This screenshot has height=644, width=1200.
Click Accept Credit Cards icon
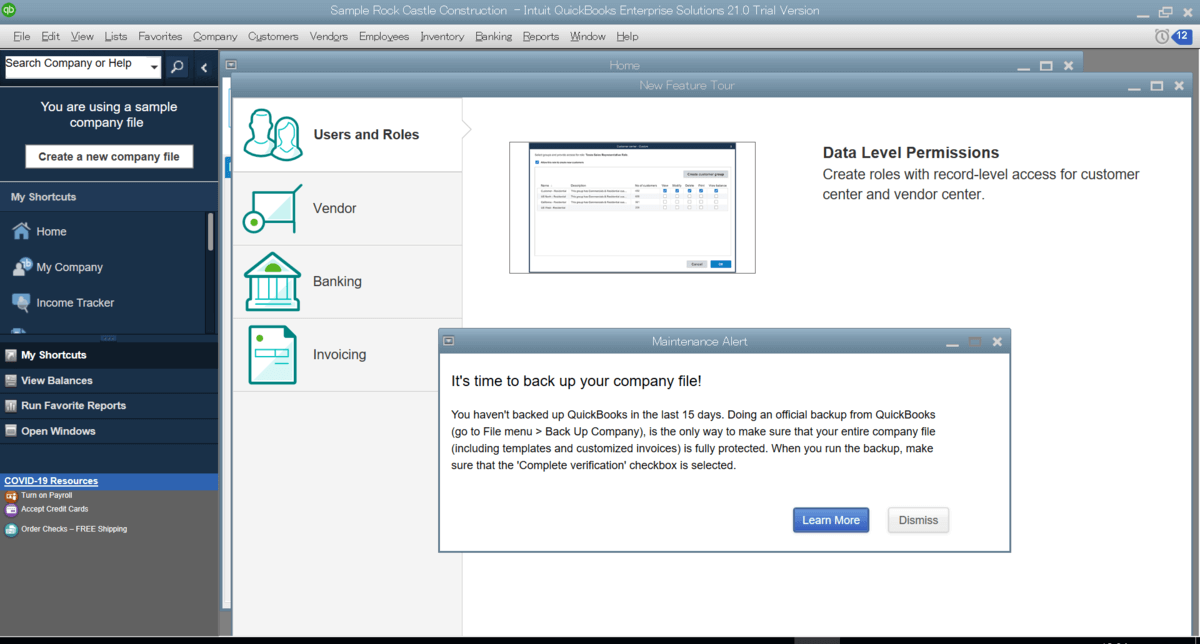click(x=11, y=509)
